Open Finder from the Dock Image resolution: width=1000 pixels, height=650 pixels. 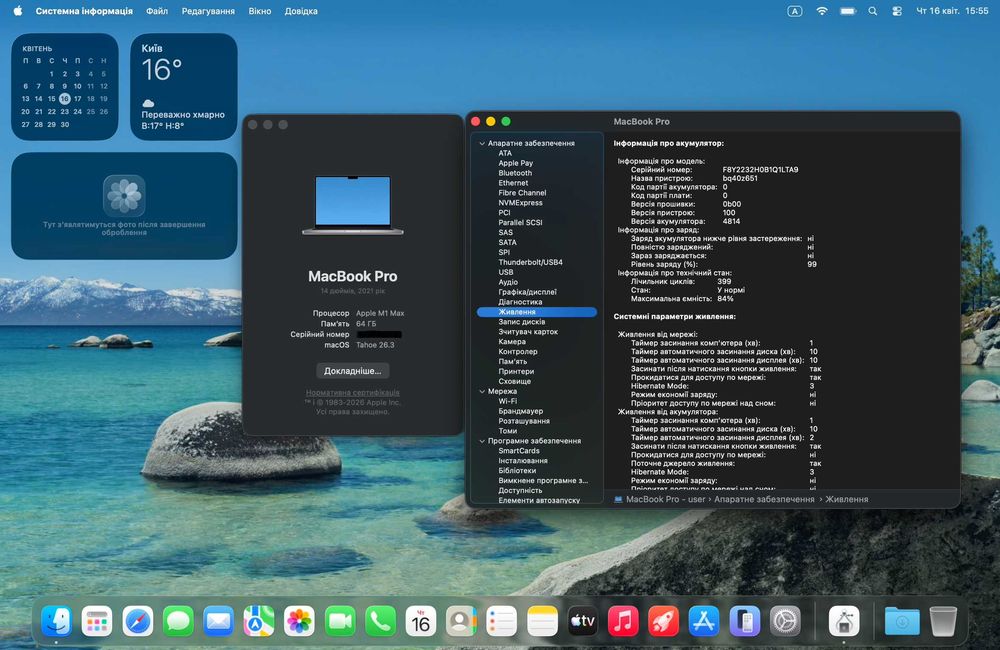pos(56,621)
